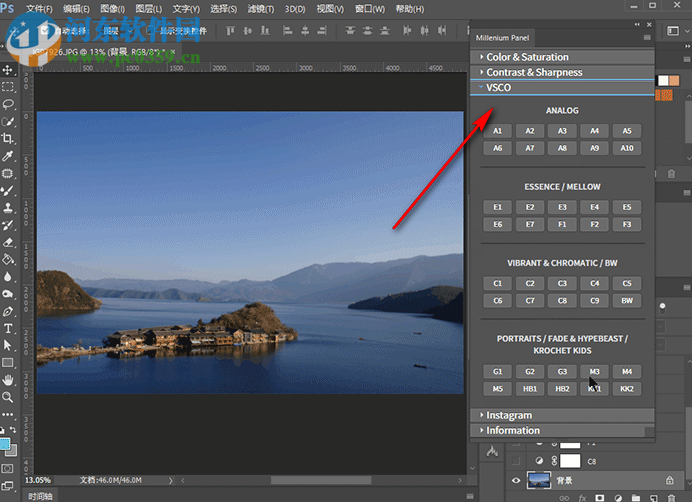Open the 滤镜(T) menu
Screen dimensions: 692x502
259,9
